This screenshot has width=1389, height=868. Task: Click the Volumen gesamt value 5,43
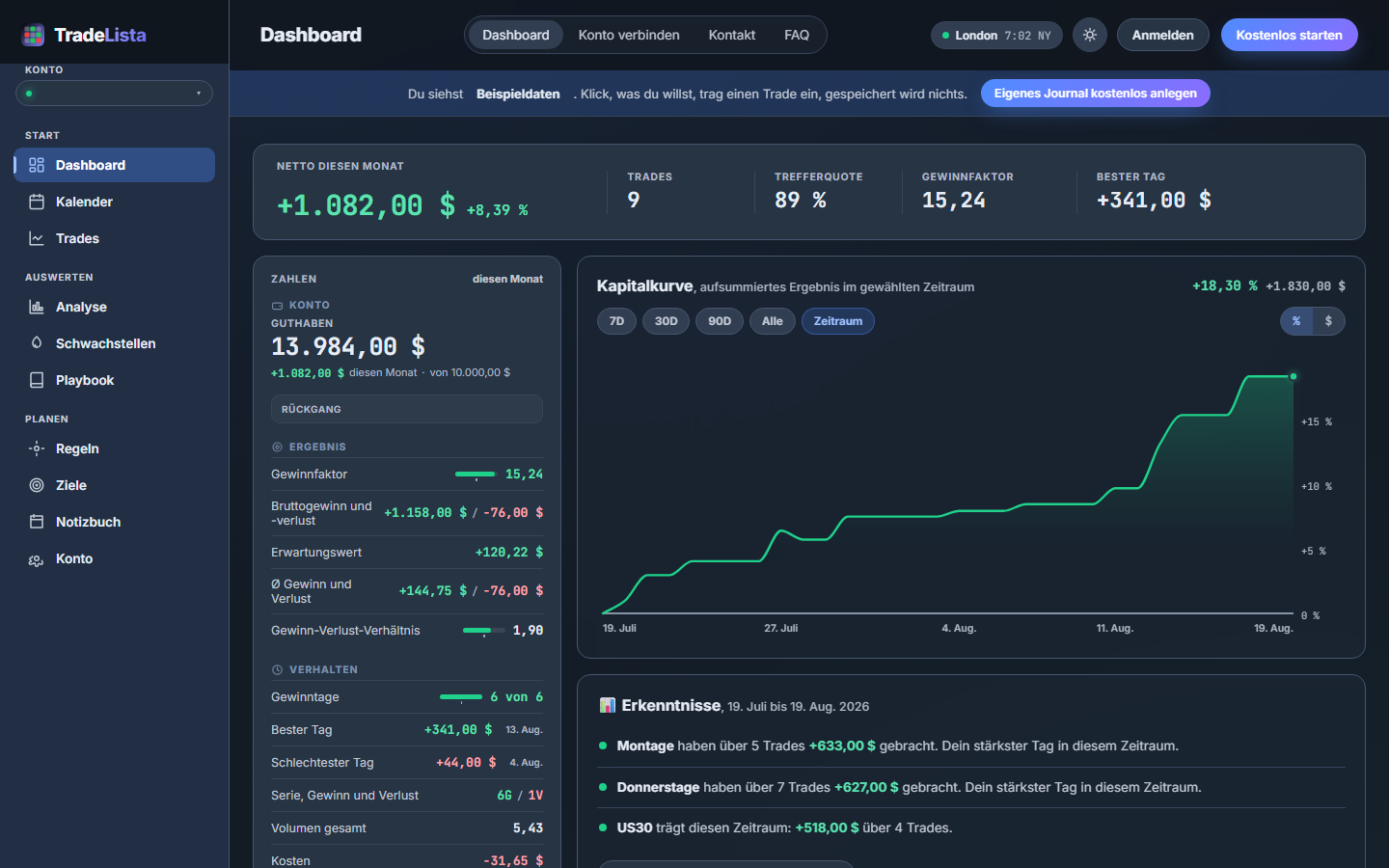click(528, 828)
